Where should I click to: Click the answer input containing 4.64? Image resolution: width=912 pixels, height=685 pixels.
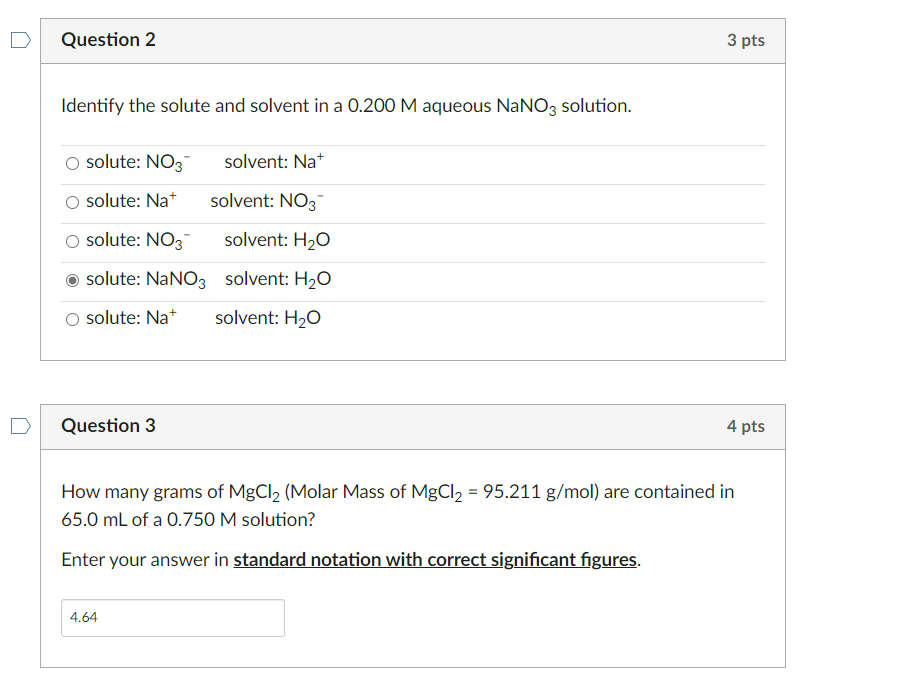click(172, 617)
